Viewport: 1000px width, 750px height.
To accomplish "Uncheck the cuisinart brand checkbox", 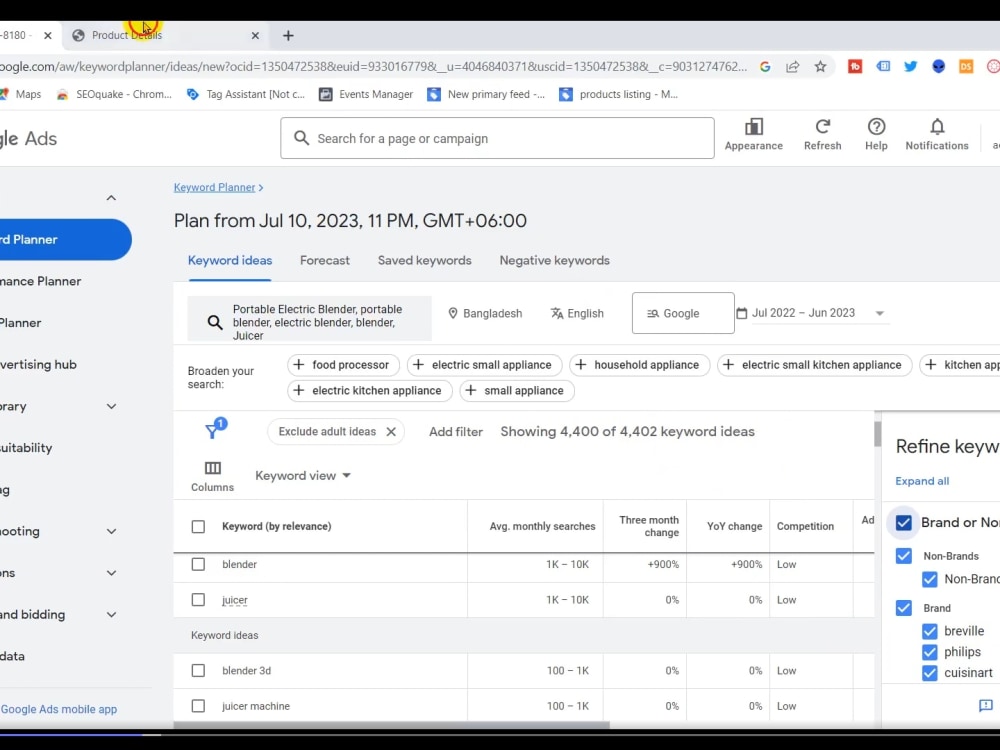I will (929, 673).
